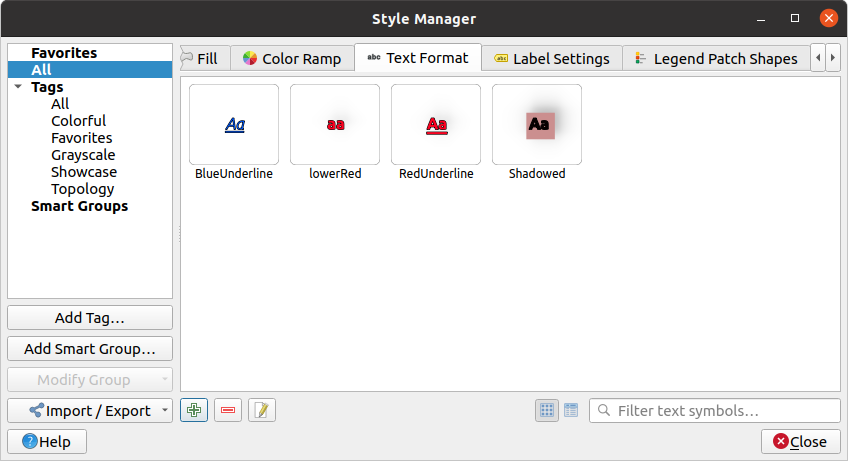The width and height of the screenshot is (848, 461).
Task: Choose the Colorful tag
Action: [x=79, y=121]
